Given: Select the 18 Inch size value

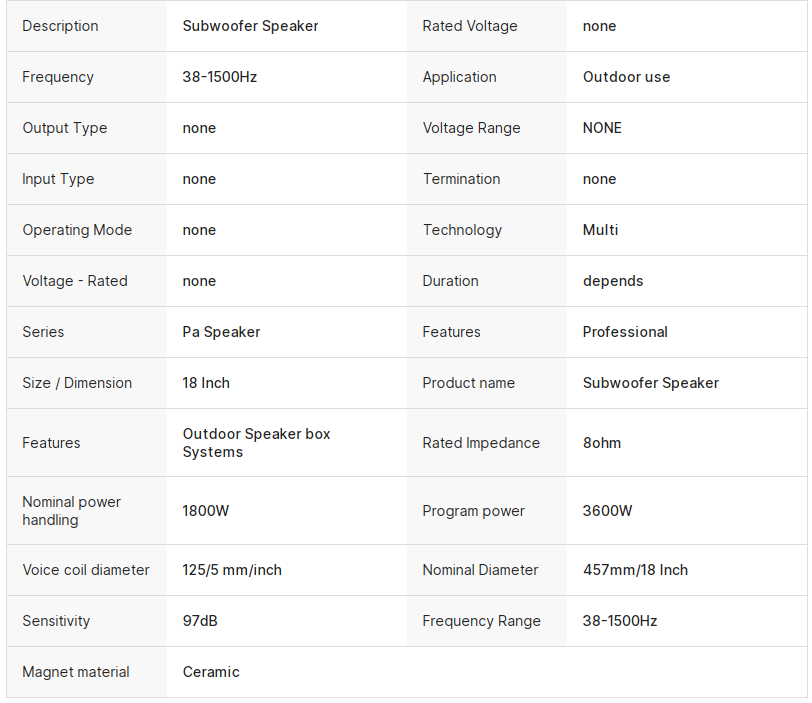Looking at the screenshot, I should [x=206, y=383].
